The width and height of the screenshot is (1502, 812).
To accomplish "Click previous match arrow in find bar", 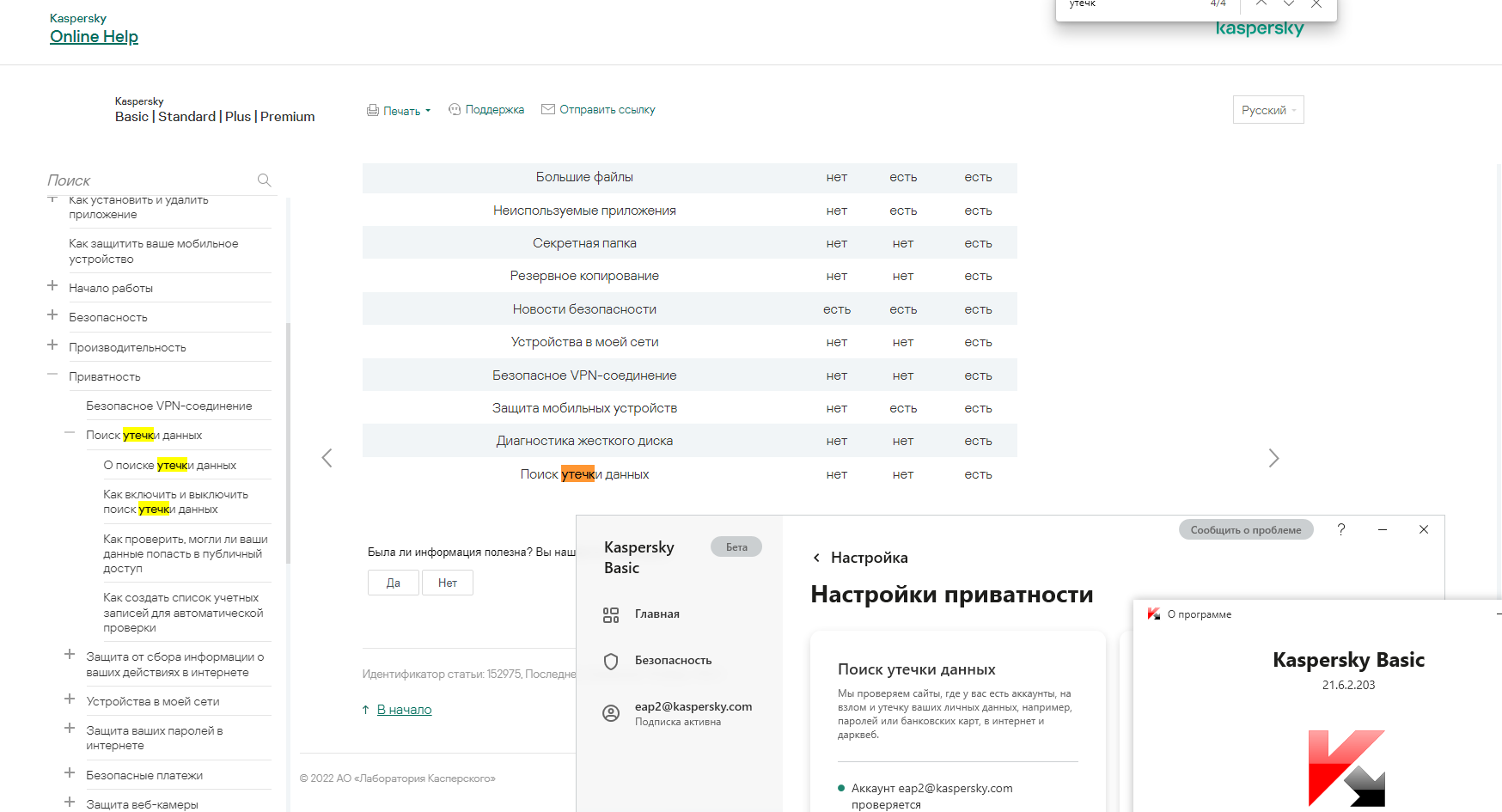I will click(1261, 3).
